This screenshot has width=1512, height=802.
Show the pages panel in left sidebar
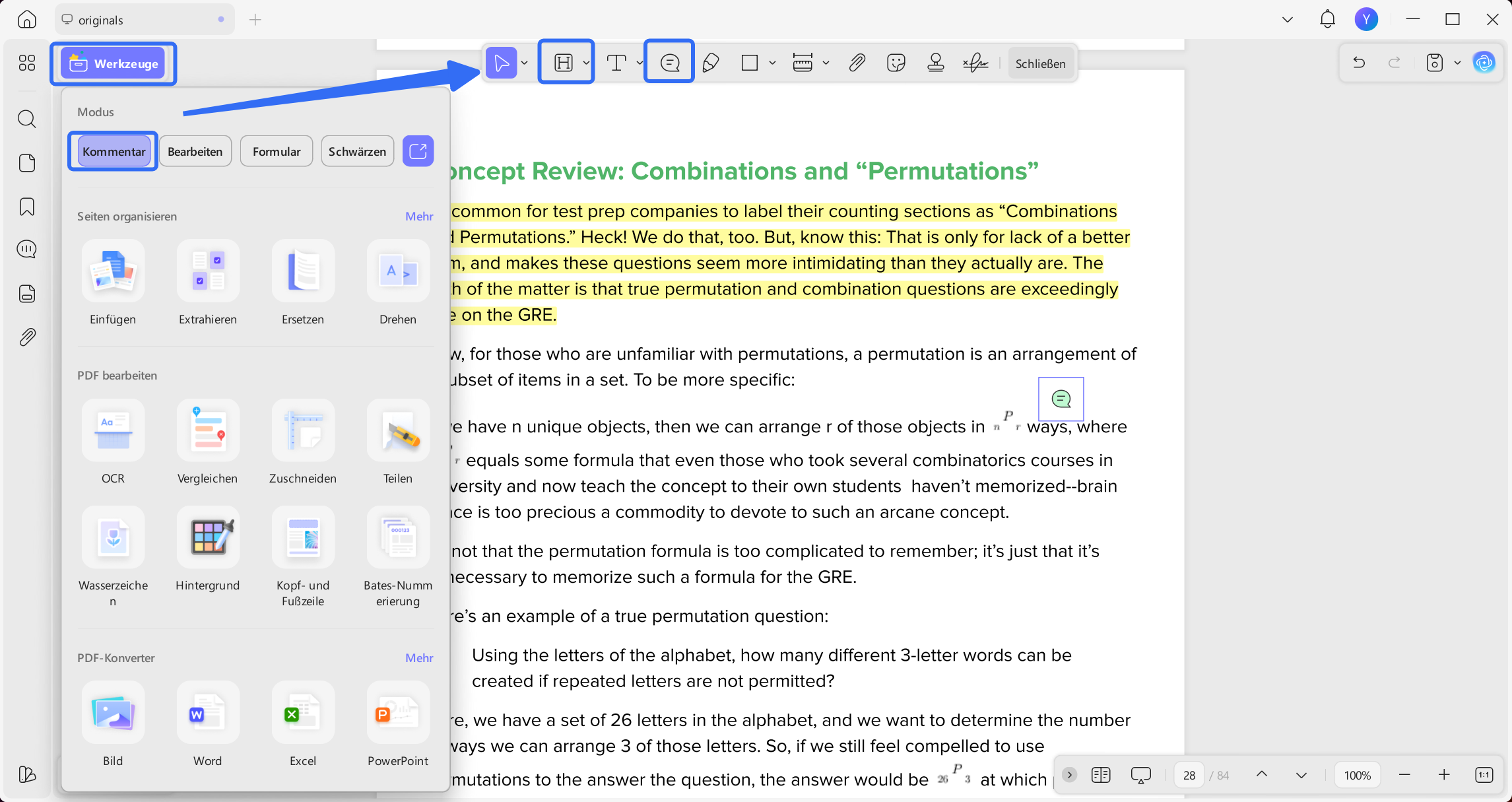[x=27, y=163]
